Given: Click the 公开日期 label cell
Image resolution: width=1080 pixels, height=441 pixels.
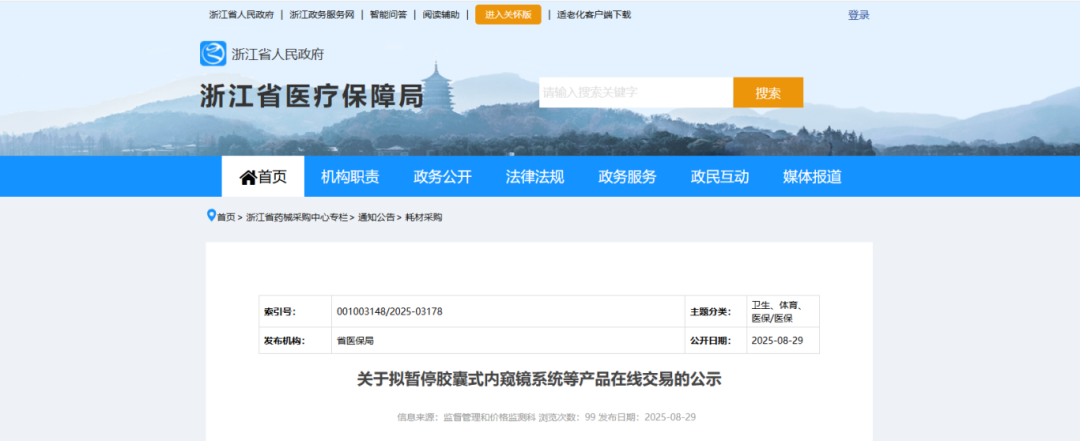Looking at the screenshot, I should point(716,340).
